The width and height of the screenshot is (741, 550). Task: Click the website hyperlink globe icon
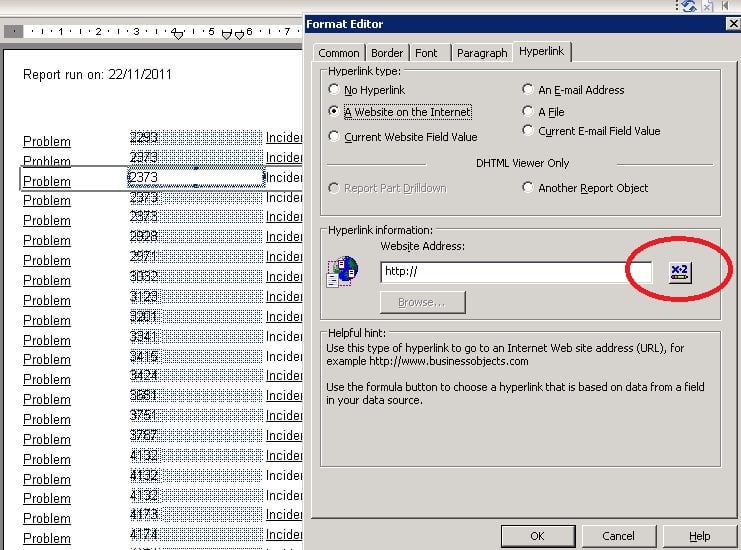coord(344,271)
